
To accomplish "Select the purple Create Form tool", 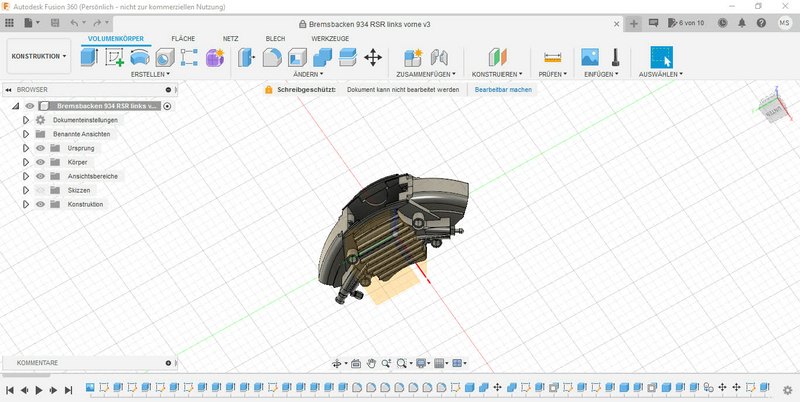I will [215, 57].
